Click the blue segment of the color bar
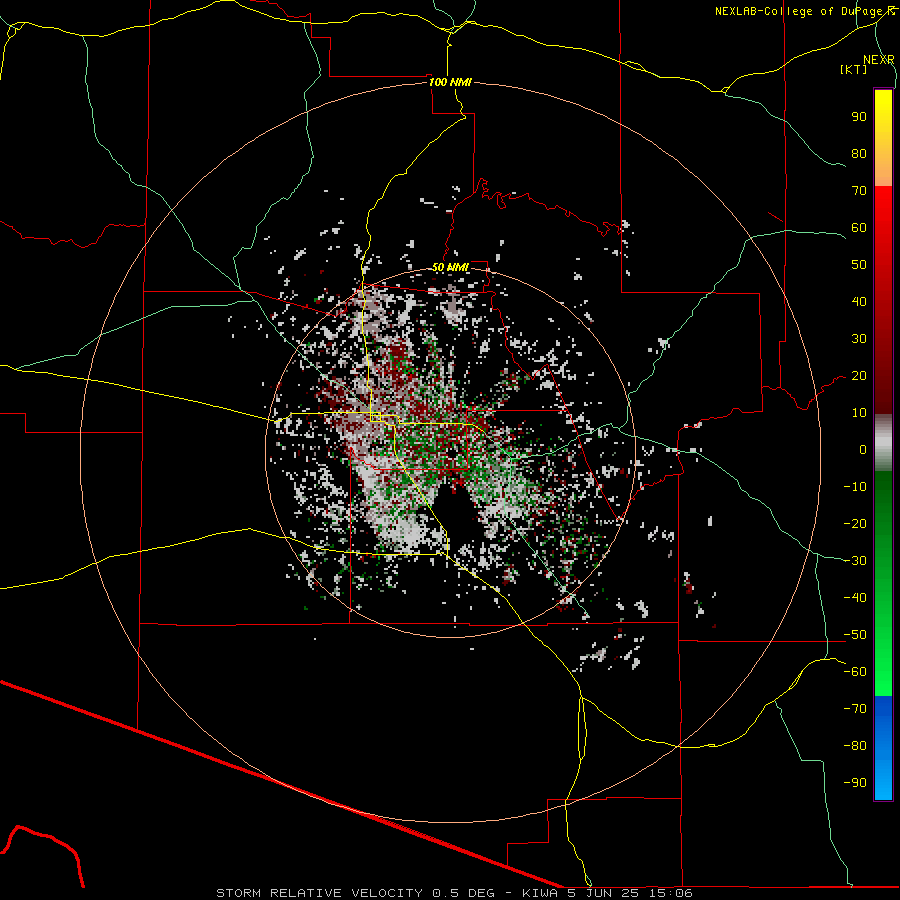The width and height of the screenshot is (900, 900). point(883,747)
